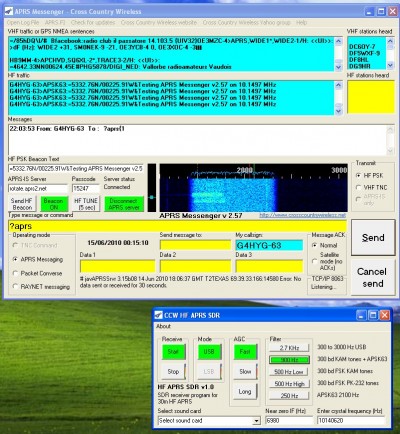Click the Send button
This screenshot has width=400, height=434.
tap(373, 237)
